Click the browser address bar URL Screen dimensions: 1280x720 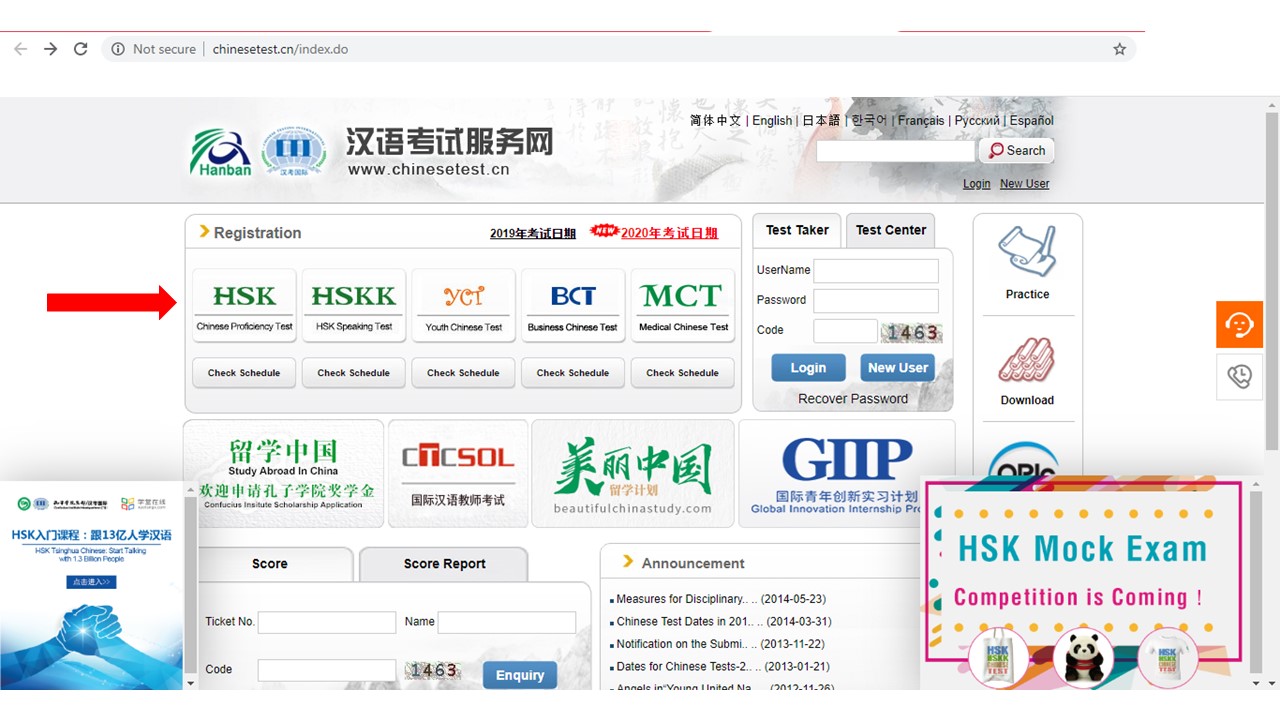coord(280,49)
